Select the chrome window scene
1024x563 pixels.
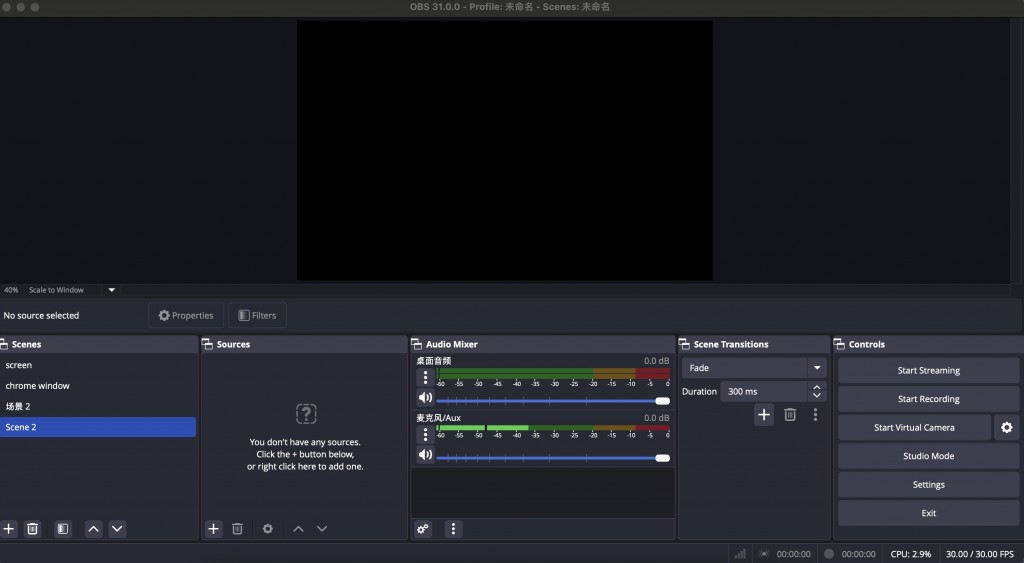98,386
